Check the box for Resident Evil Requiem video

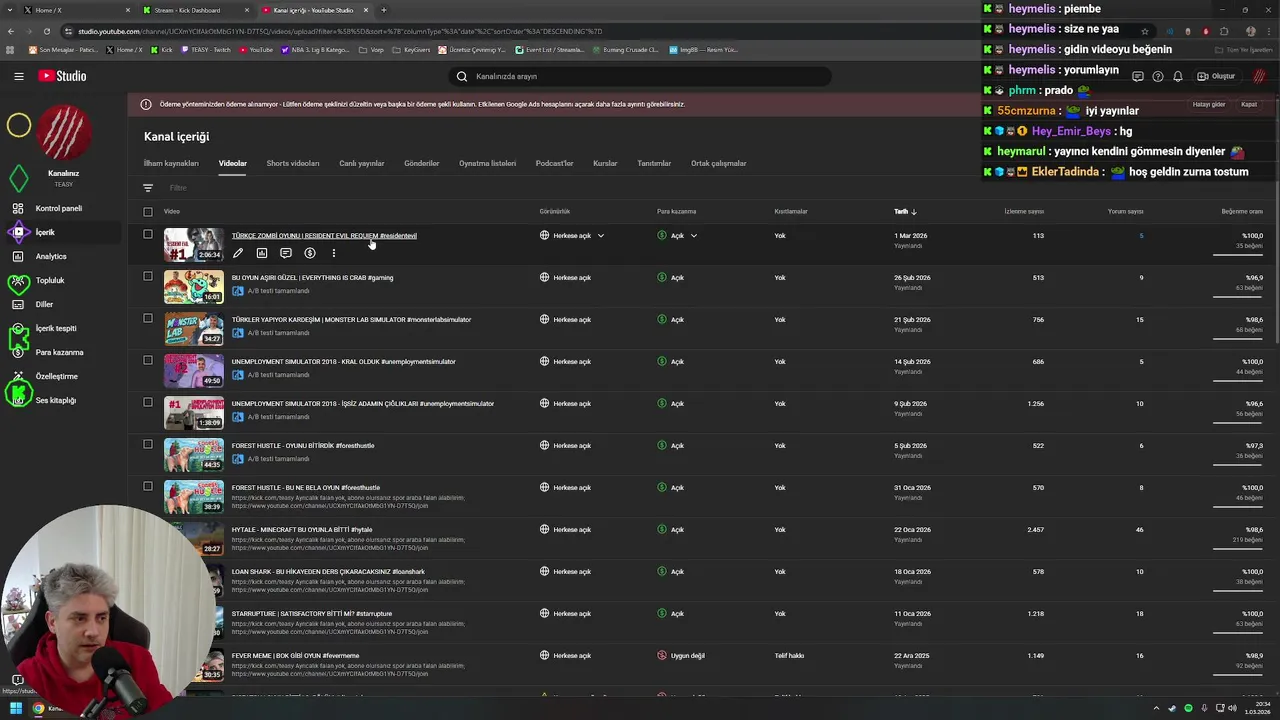coord(148,235)
